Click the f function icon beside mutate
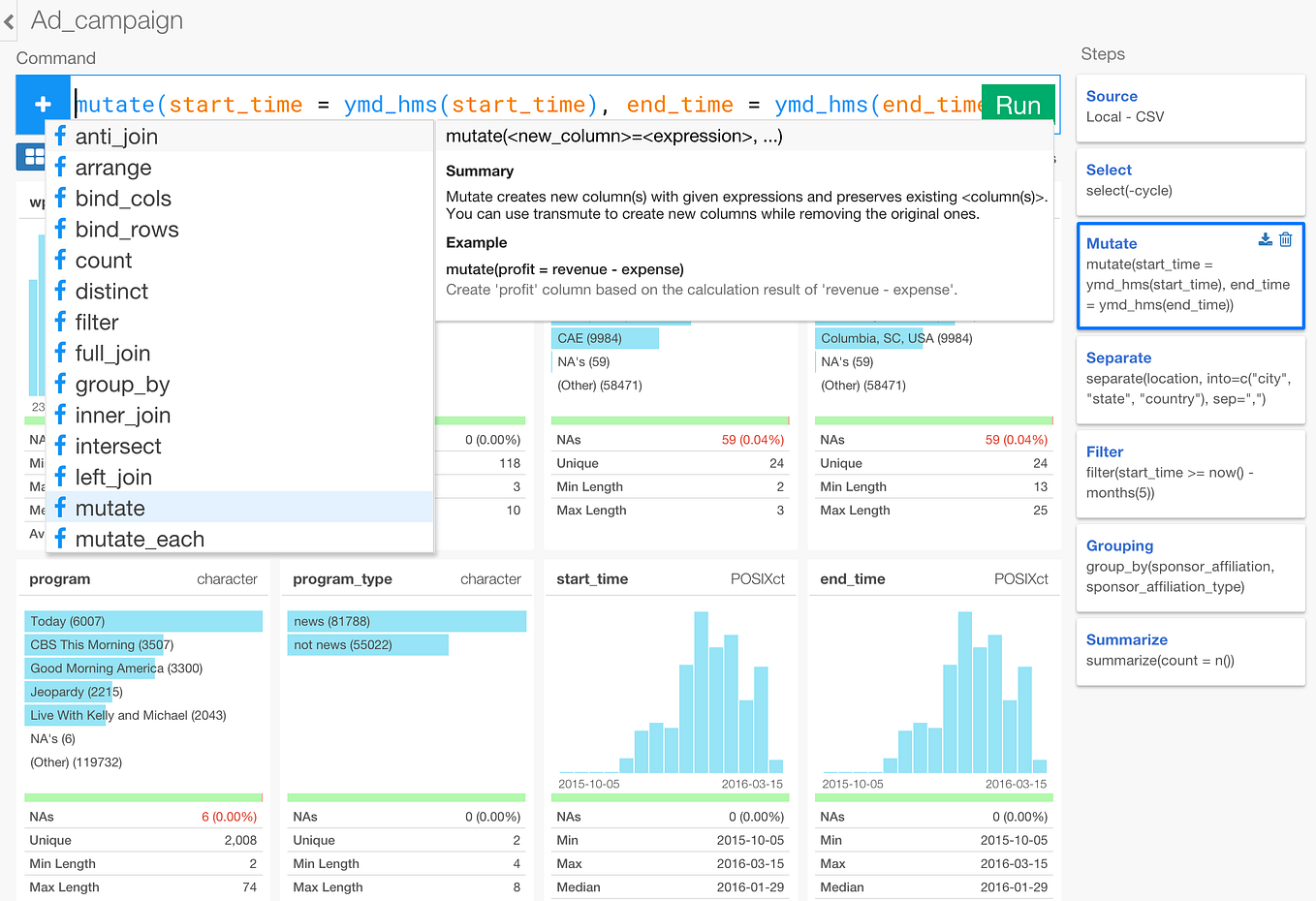The height and width of the screenshot is (901, 1316). click(x=60, y=507)
